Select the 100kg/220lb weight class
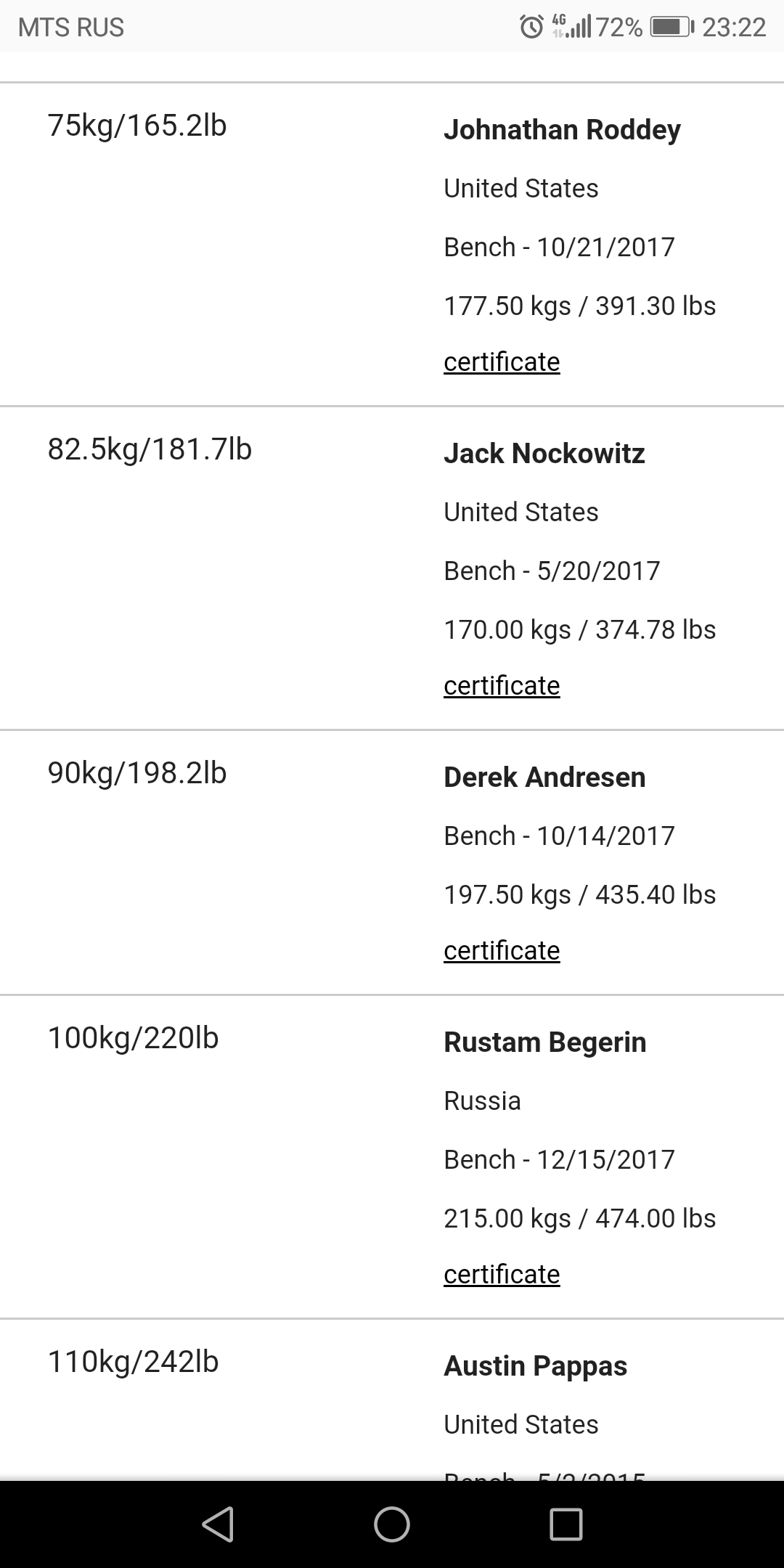This screenshot has height=1568, width=784. click(x=133, y=1038)
